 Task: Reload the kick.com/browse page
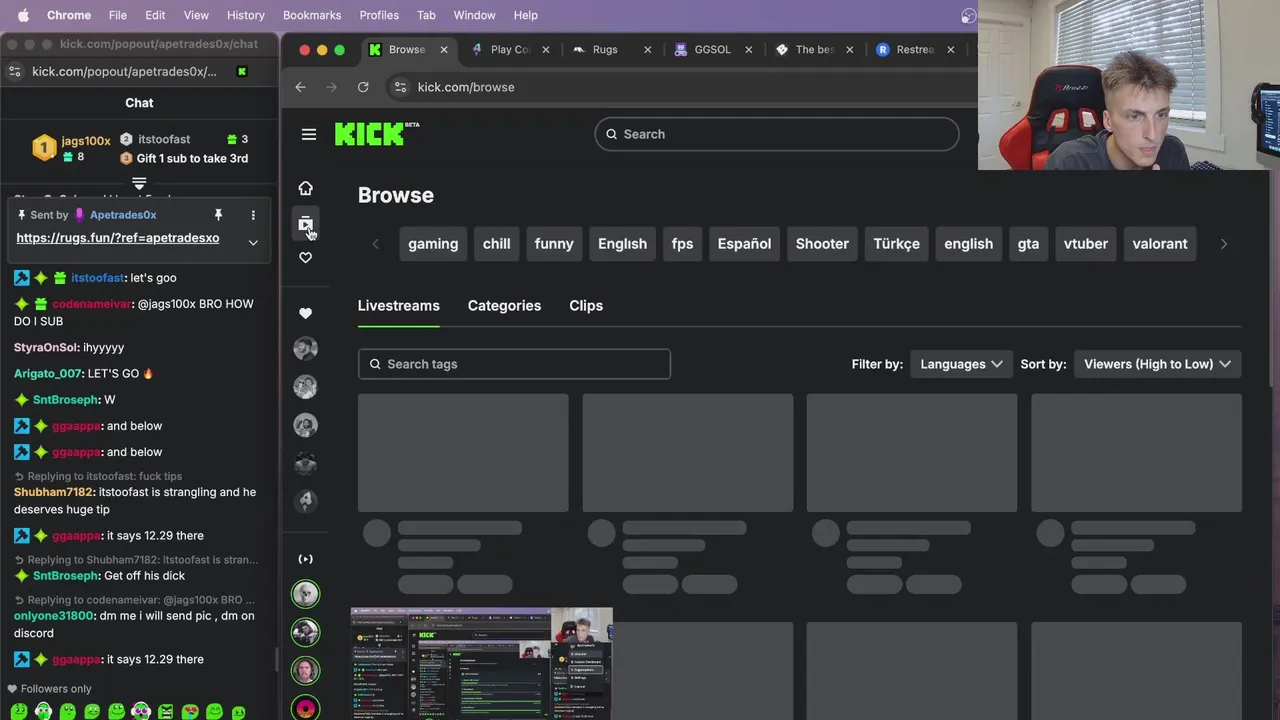point(363,87)
